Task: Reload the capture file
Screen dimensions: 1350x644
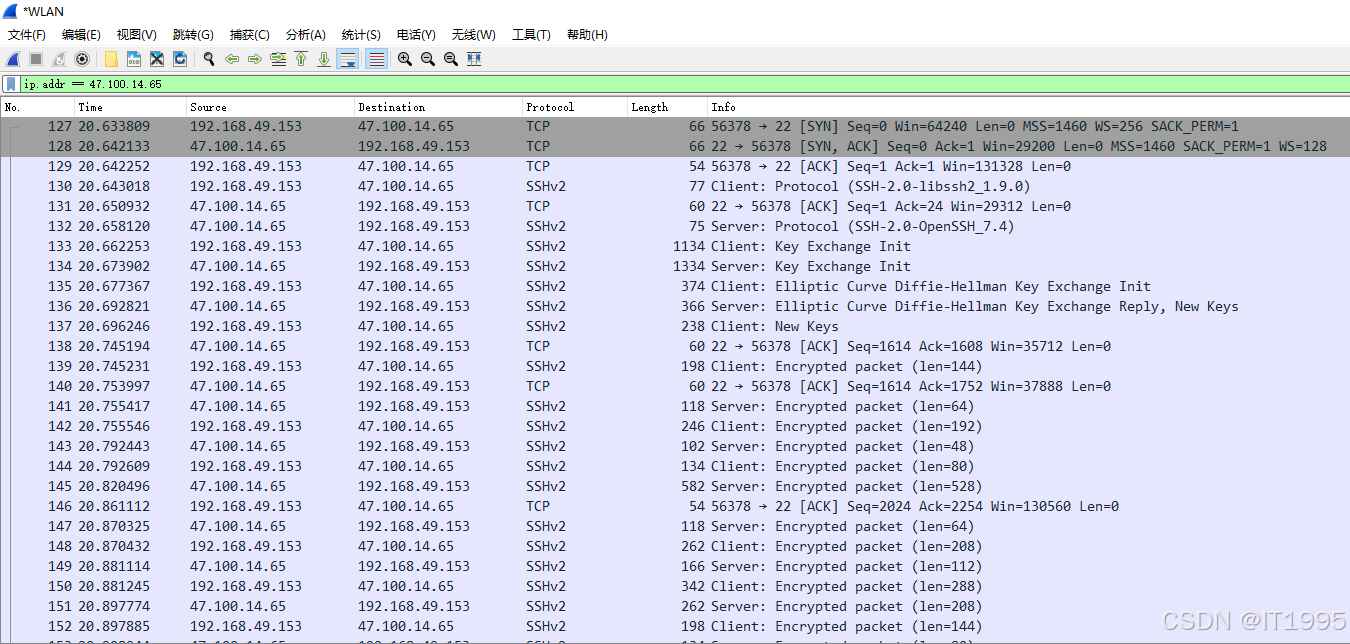Action: coord(180,59)
